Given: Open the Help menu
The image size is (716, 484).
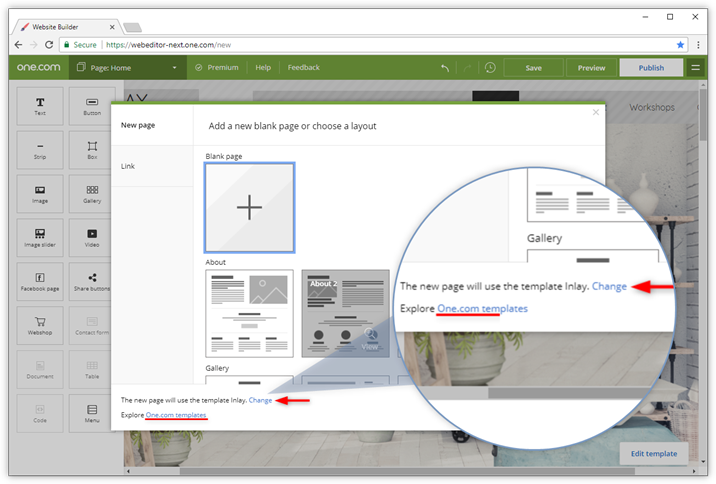Looking at the screenshot, I should pos(263,68).
